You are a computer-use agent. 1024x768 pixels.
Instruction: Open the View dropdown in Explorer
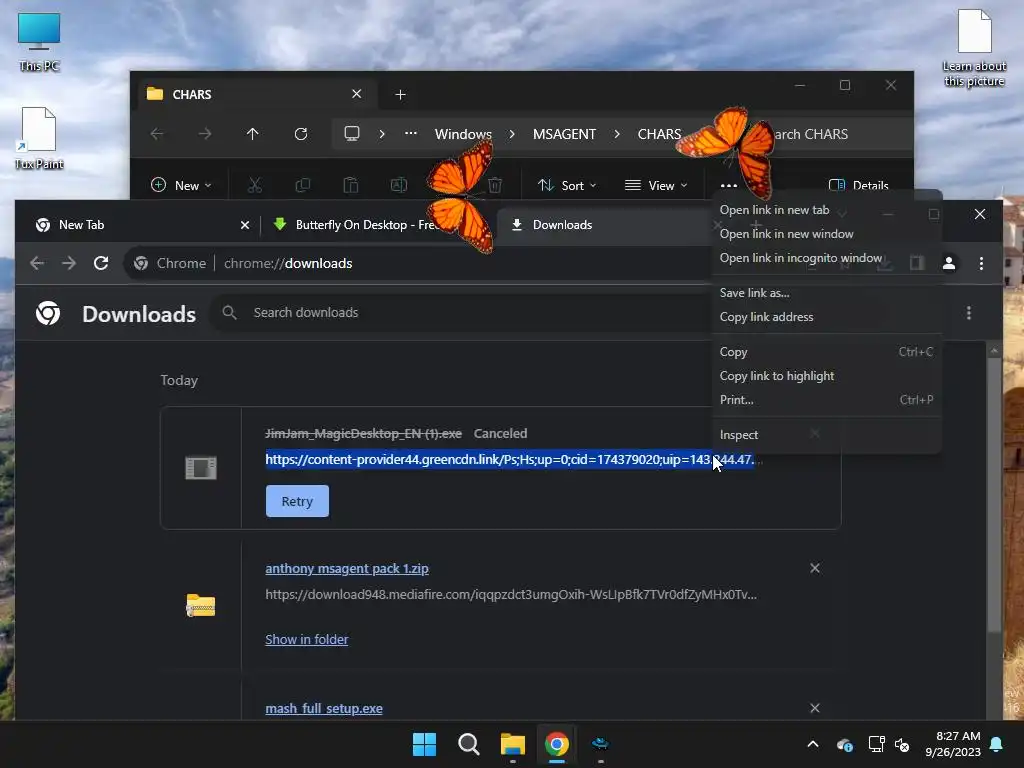pos(656,185)
